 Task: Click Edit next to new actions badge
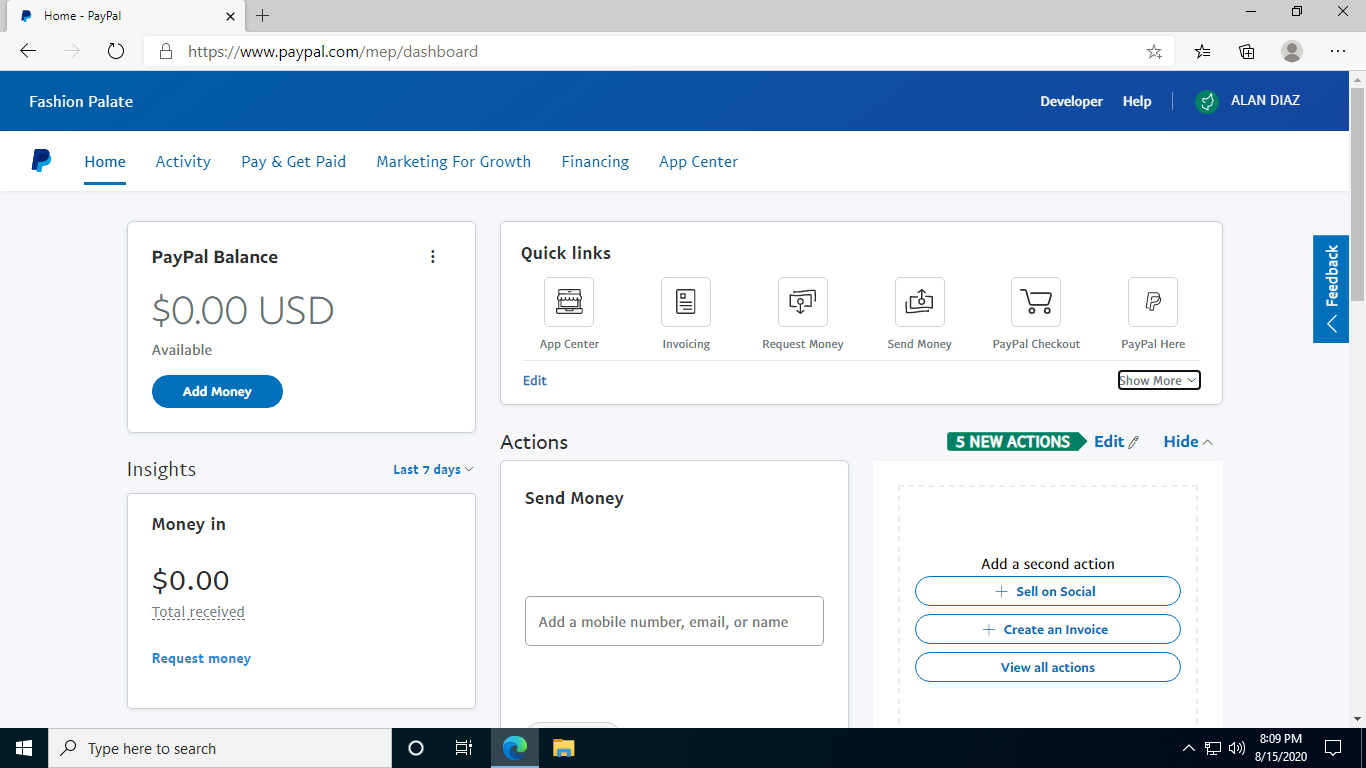1116,442
